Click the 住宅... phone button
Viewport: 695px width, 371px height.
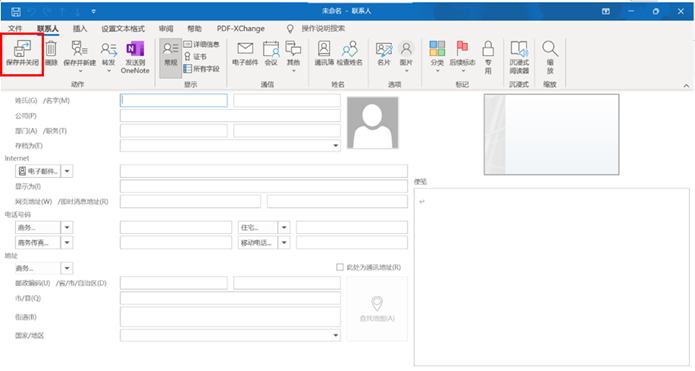pyautogui.click(x=258, y=227)
